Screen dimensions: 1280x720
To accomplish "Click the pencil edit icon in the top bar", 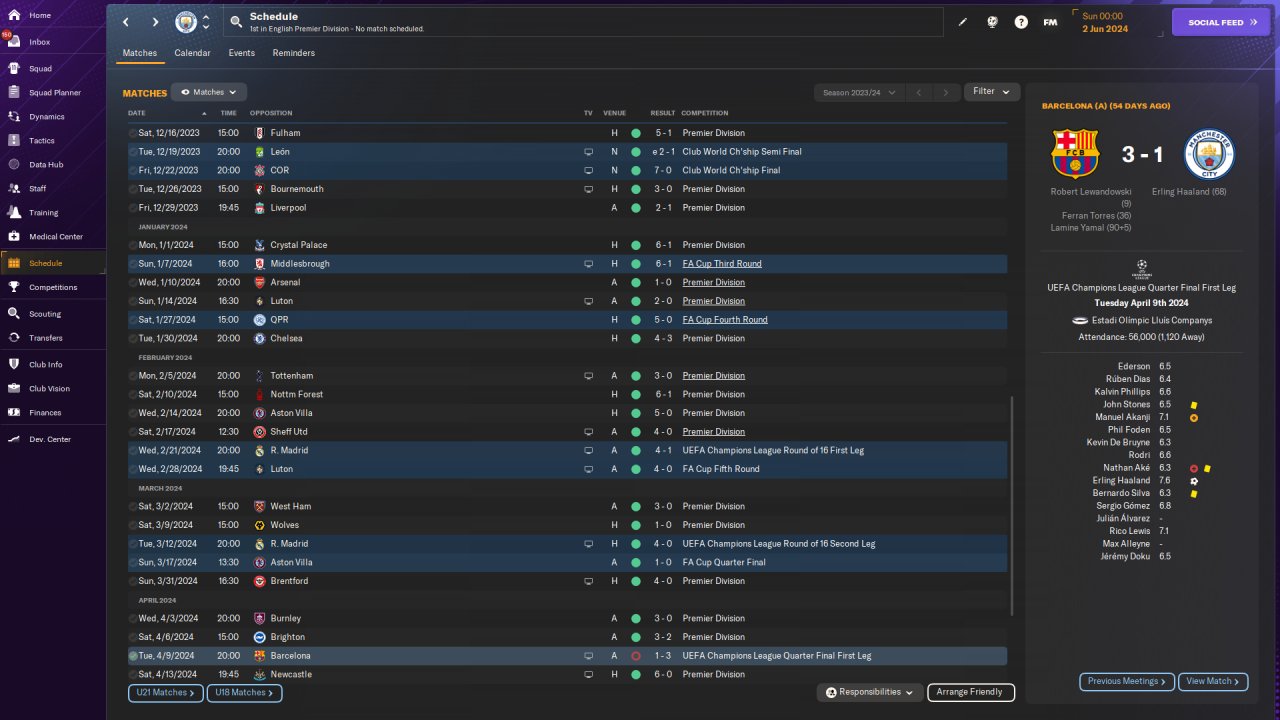I will 963,22.
